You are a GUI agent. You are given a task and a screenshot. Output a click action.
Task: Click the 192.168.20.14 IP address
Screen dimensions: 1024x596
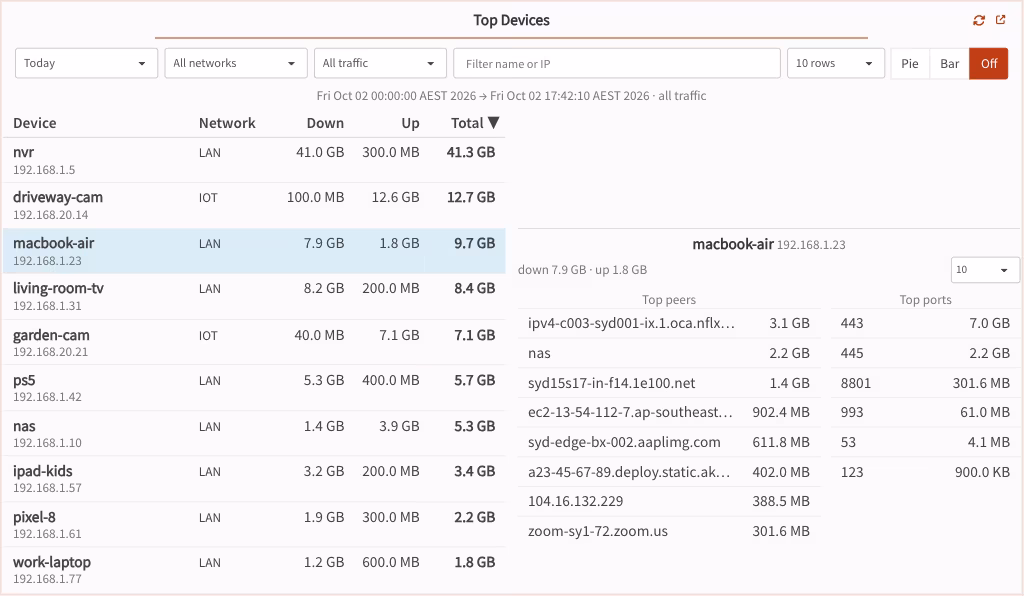[50, 215]
